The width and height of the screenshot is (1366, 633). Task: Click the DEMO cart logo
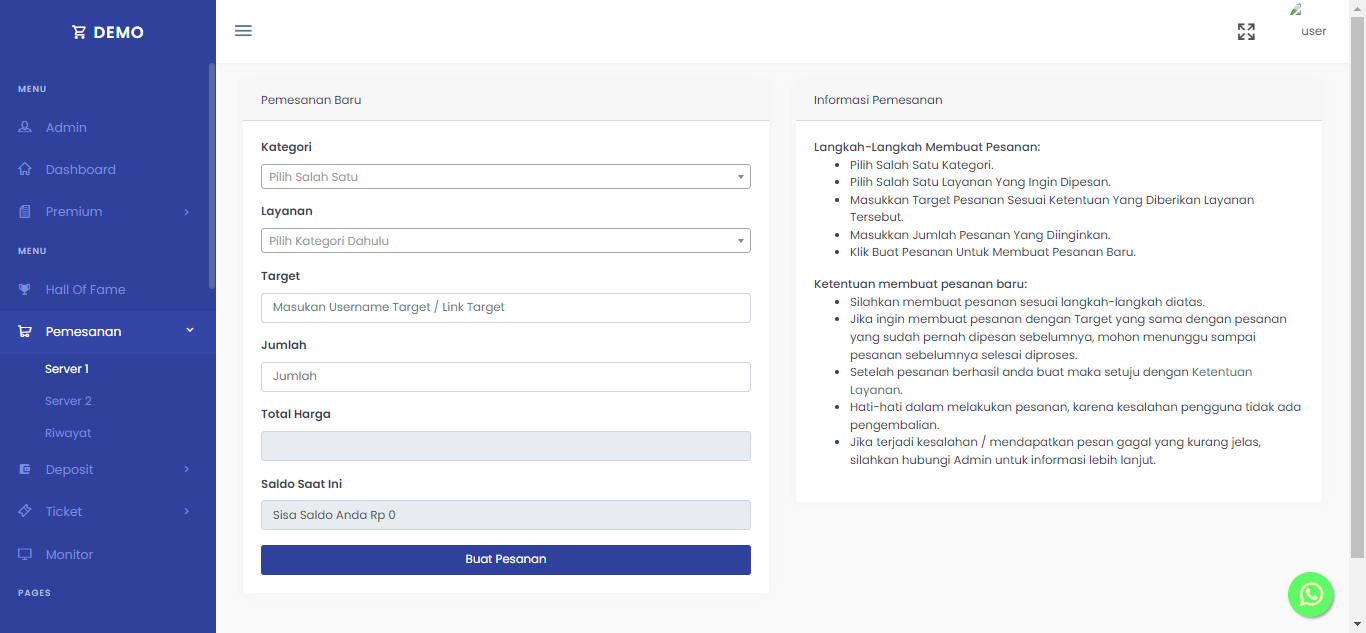[108, 32]
